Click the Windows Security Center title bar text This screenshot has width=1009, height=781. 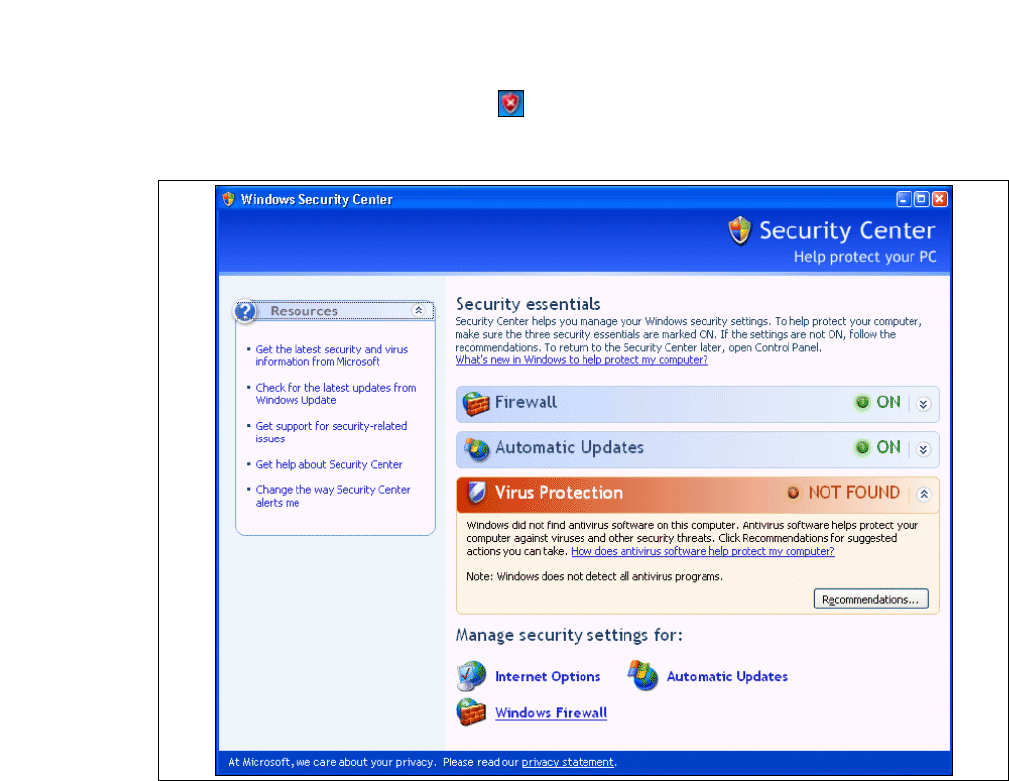[x=317, y=199]
